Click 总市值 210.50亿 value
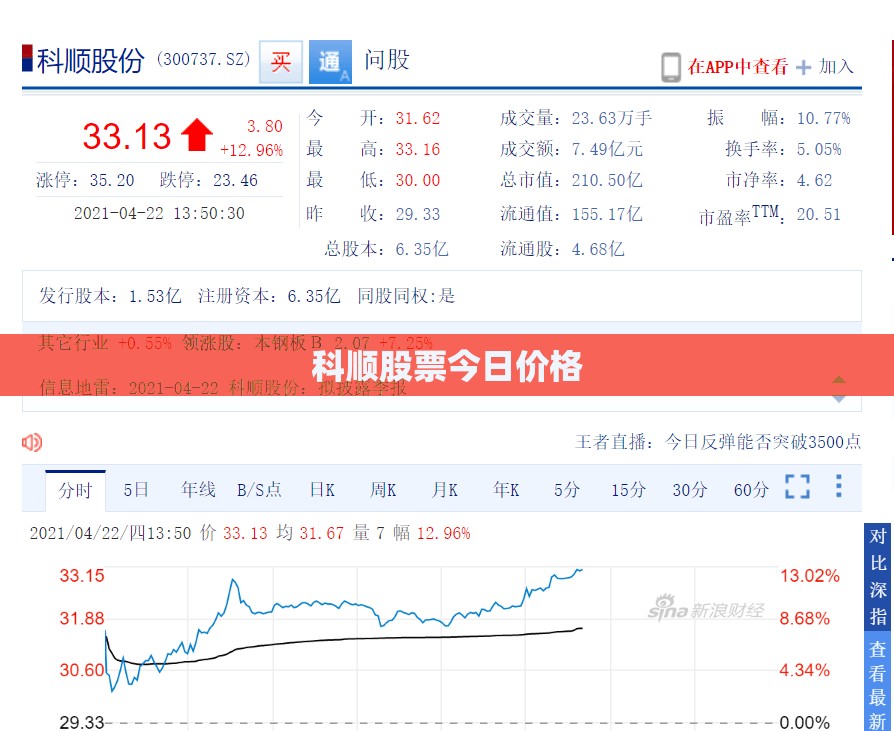The image size is (894, 731). (x=607, y=181)
